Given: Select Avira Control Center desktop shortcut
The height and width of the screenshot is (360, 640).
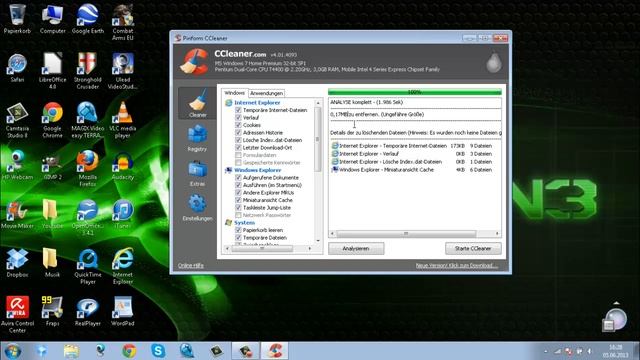Looking at the screenshot, I should point(17,315).
